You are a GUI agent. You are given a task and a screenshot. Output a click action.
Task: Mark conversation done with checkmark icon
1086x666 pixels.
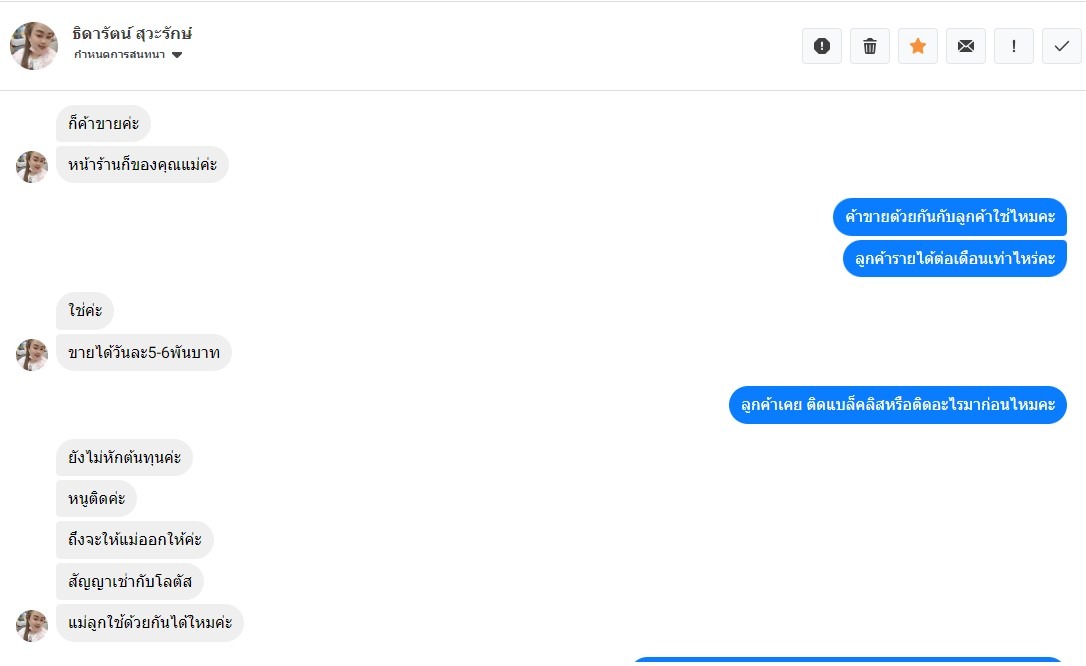click(1062, 46)
